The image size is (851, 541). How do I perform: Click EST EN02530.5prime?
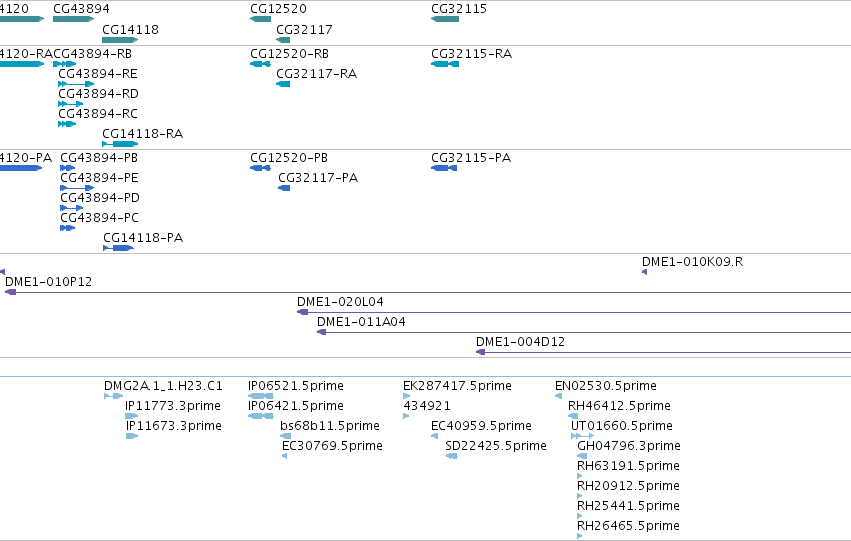558,397
